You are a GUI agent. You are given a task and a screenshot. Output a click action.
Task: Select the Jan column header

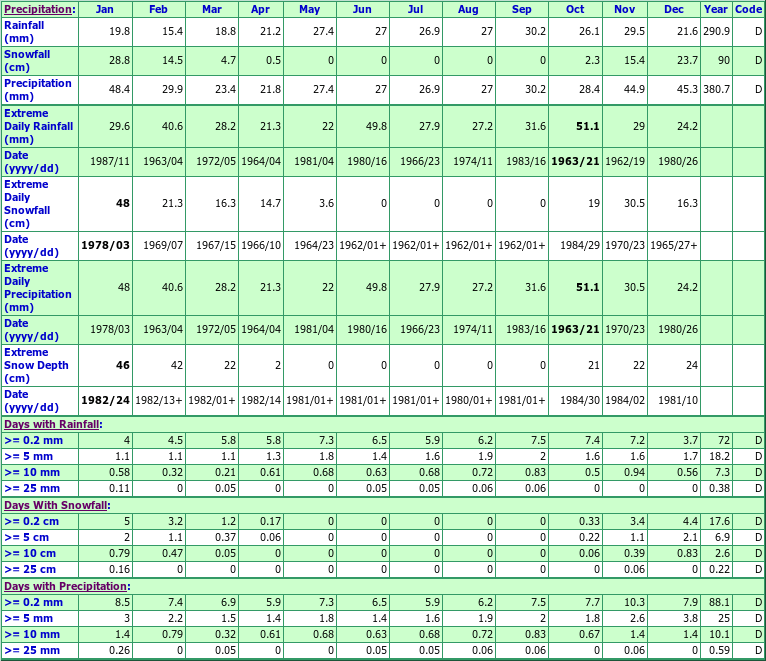pyautogui.click(x=106, y=9)
